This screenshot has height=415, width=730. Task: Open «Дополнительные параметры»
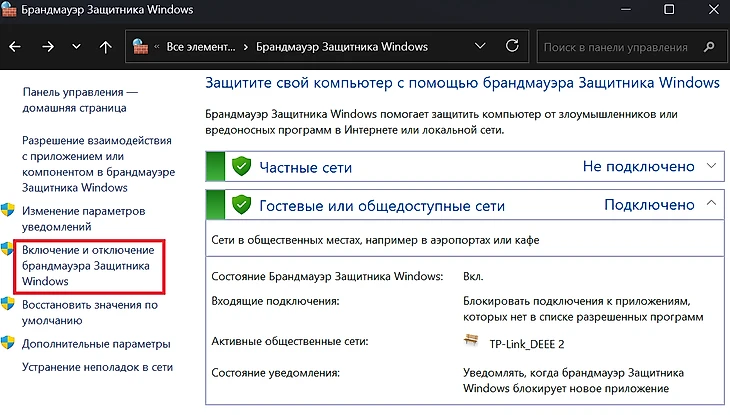(x=96, y=344)
